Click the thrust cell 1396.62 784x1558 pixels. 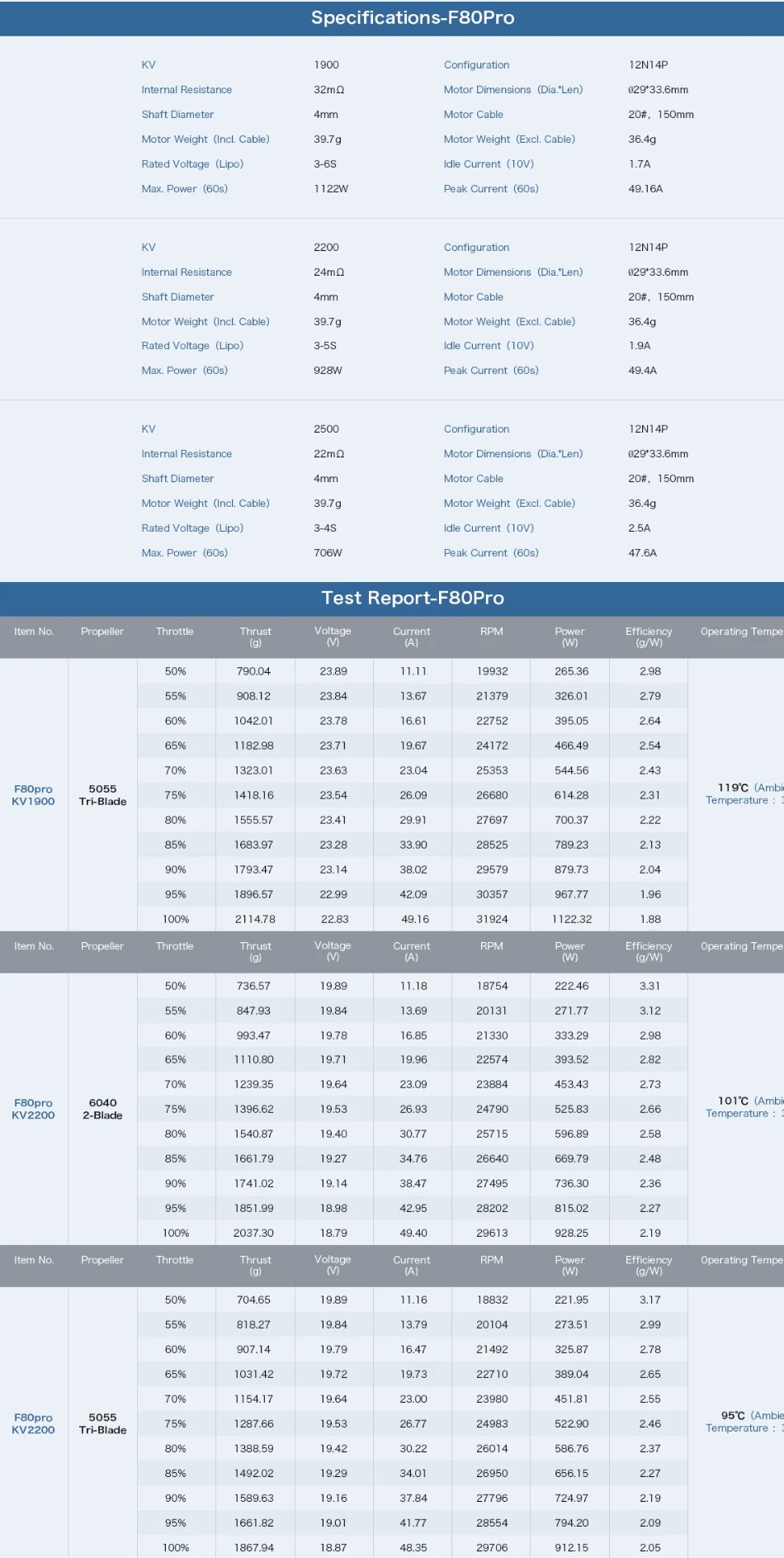(x=254, y=1109)
